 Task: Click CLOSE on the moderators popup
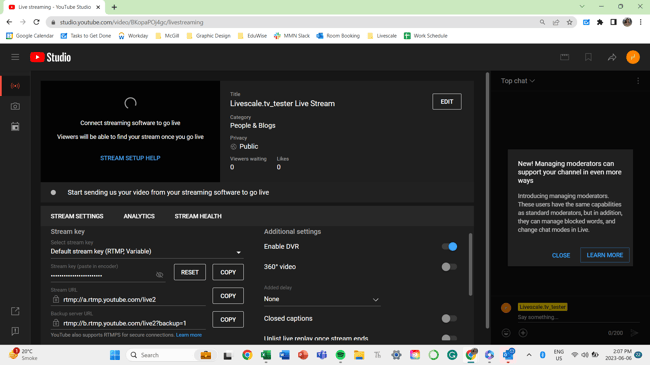click(x=561, y=256)
